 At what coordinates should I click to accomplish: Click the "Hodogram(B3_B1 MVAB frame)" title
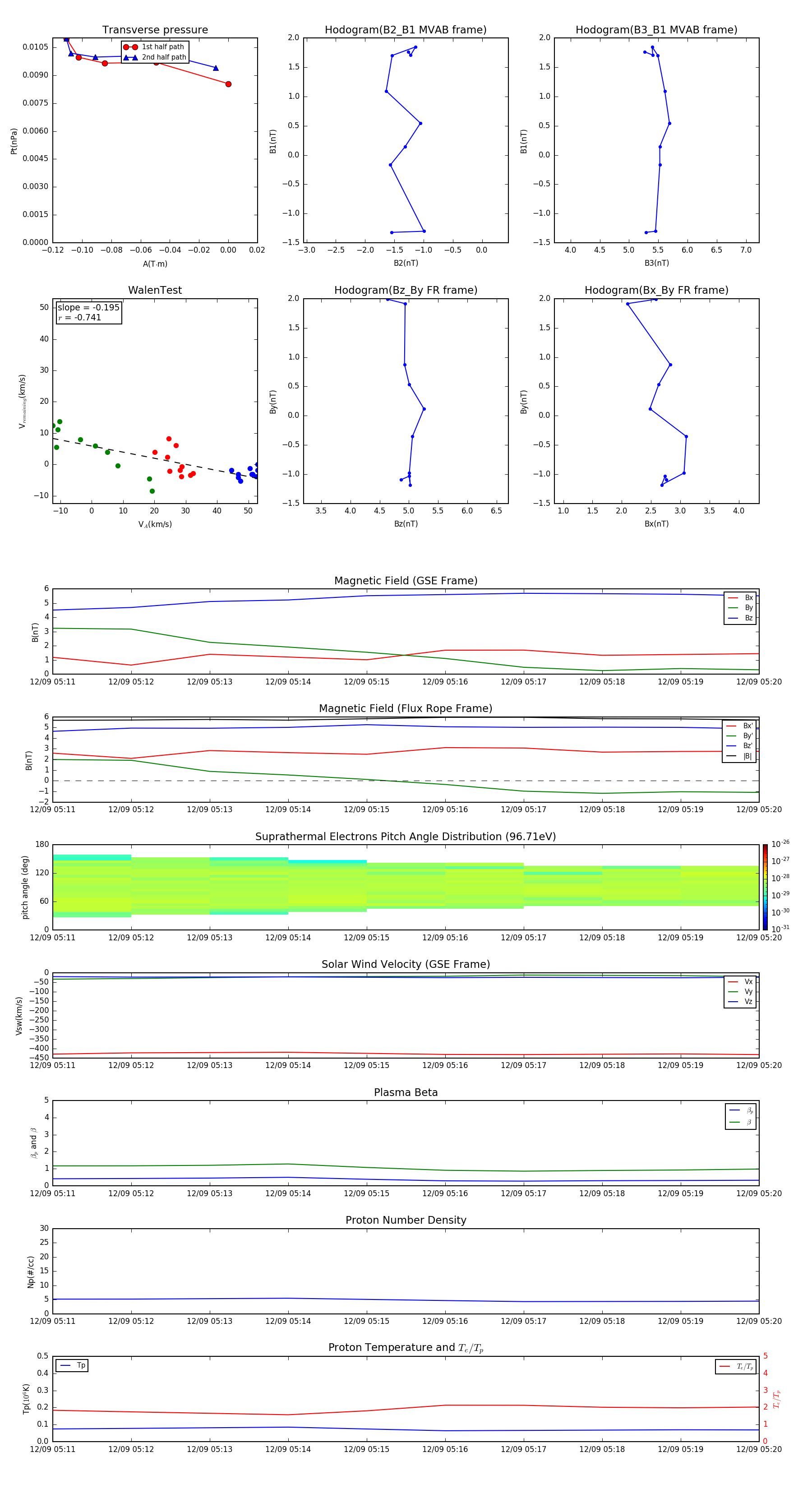[656, 30]
